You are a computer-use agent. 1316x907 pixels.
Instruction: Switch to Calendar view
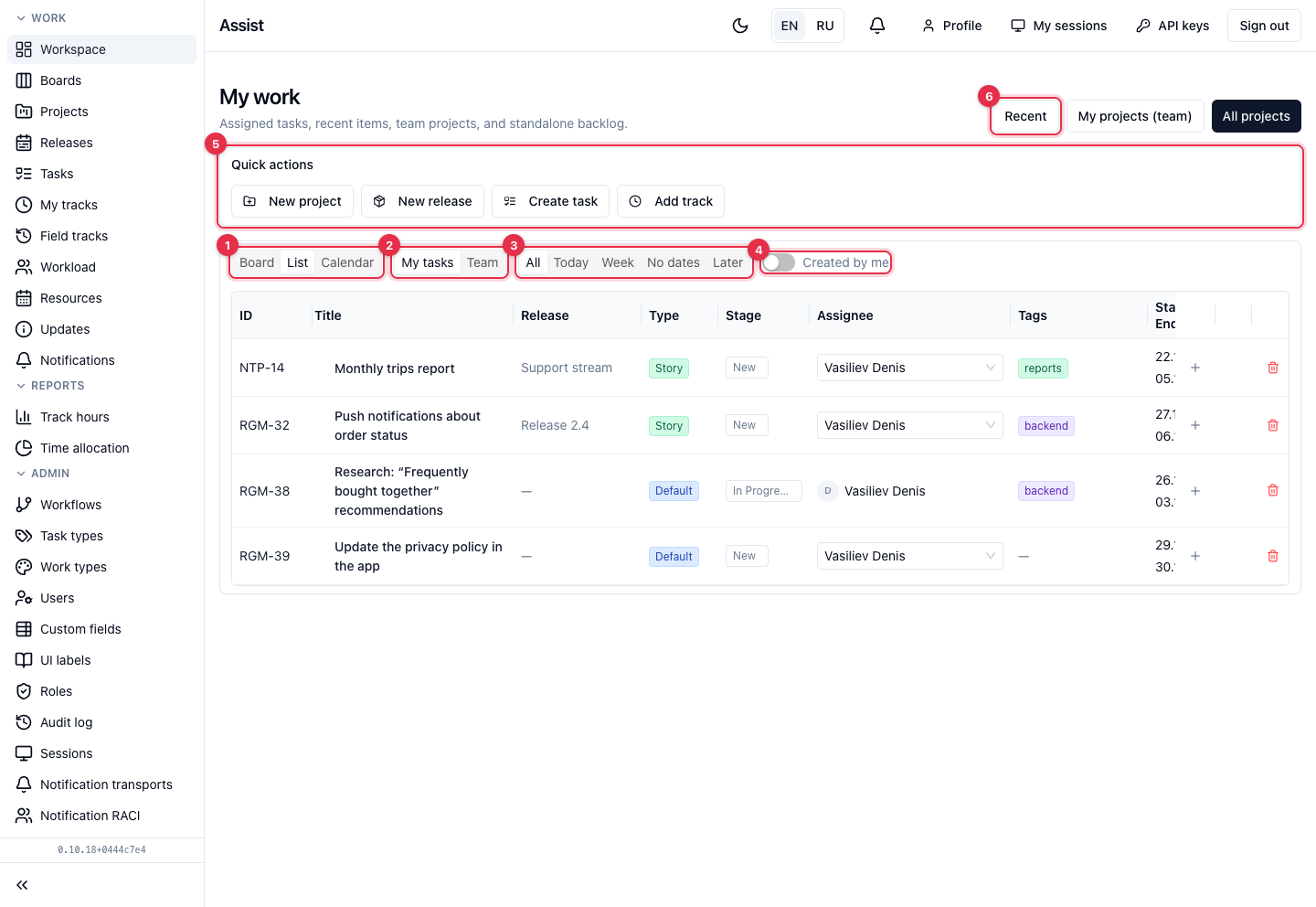click(347, 262)
